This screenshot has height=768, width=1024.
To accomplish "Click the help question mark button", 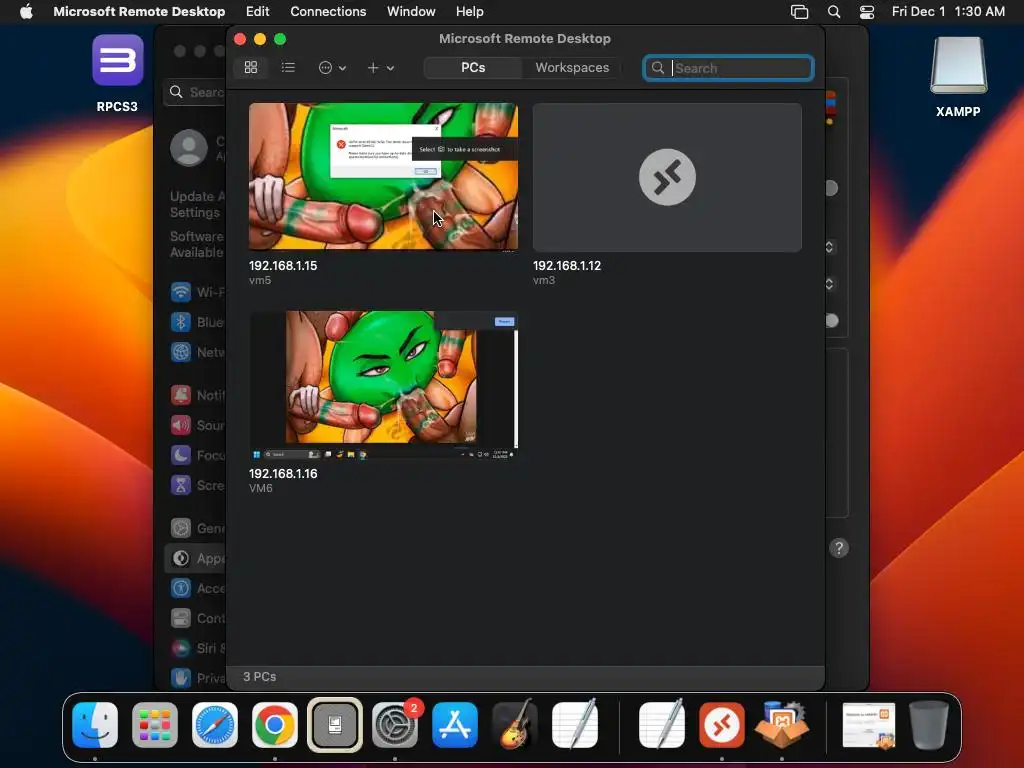I will [x=839, y=548].
